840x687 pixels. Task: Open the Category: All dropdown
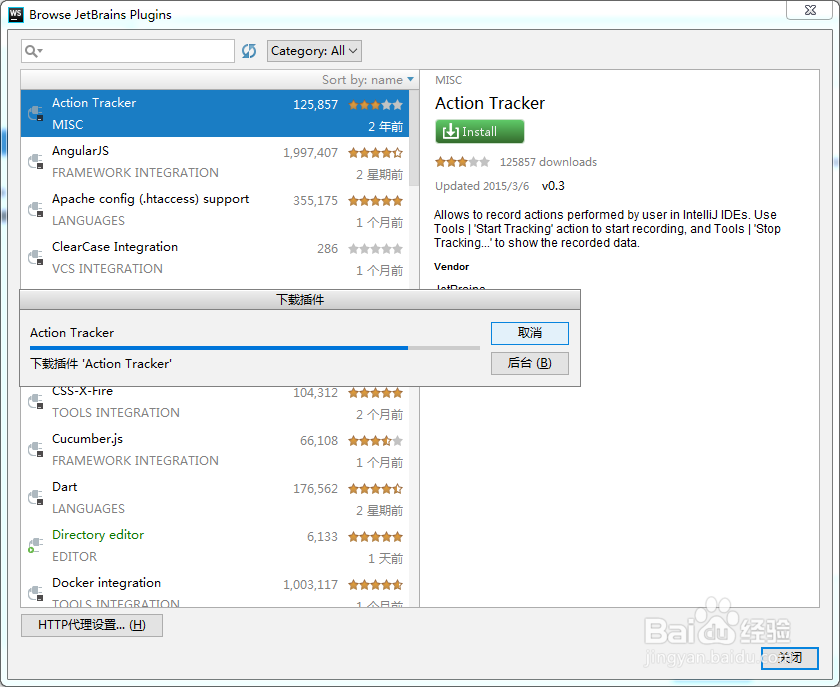pos(314,51)
